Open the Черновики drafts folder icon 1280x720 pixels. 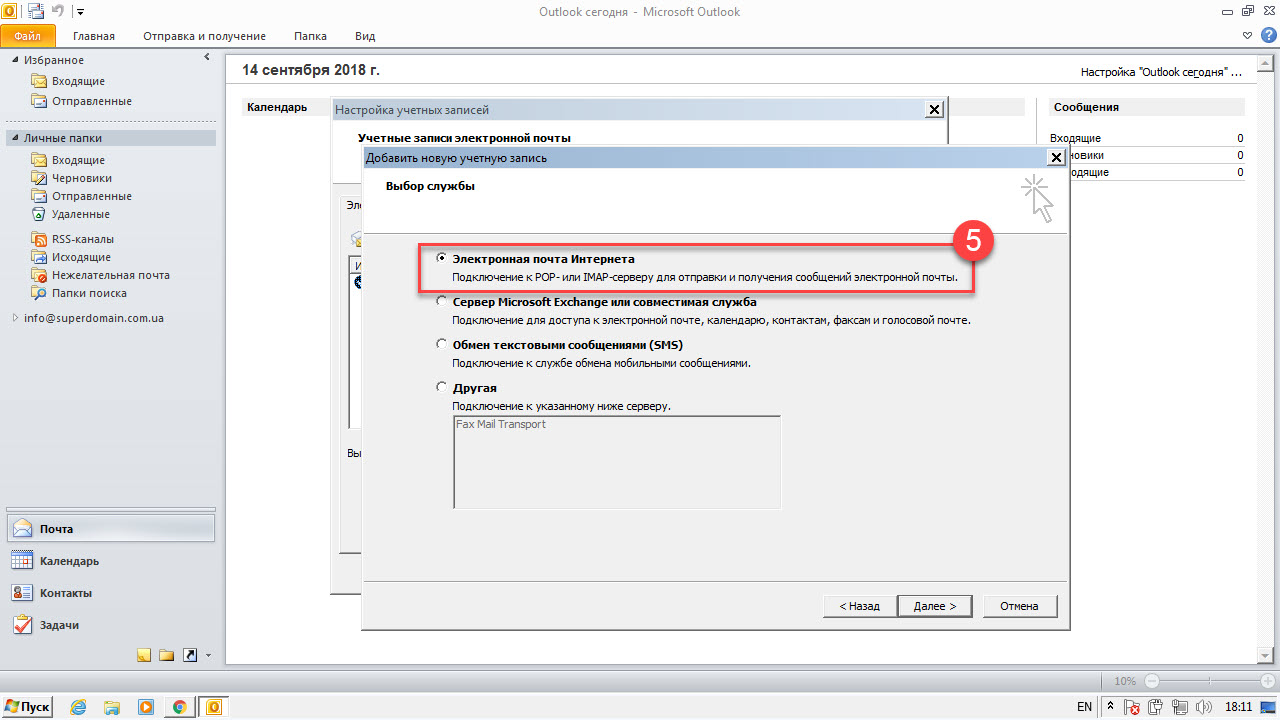click(x=39, y=178)
